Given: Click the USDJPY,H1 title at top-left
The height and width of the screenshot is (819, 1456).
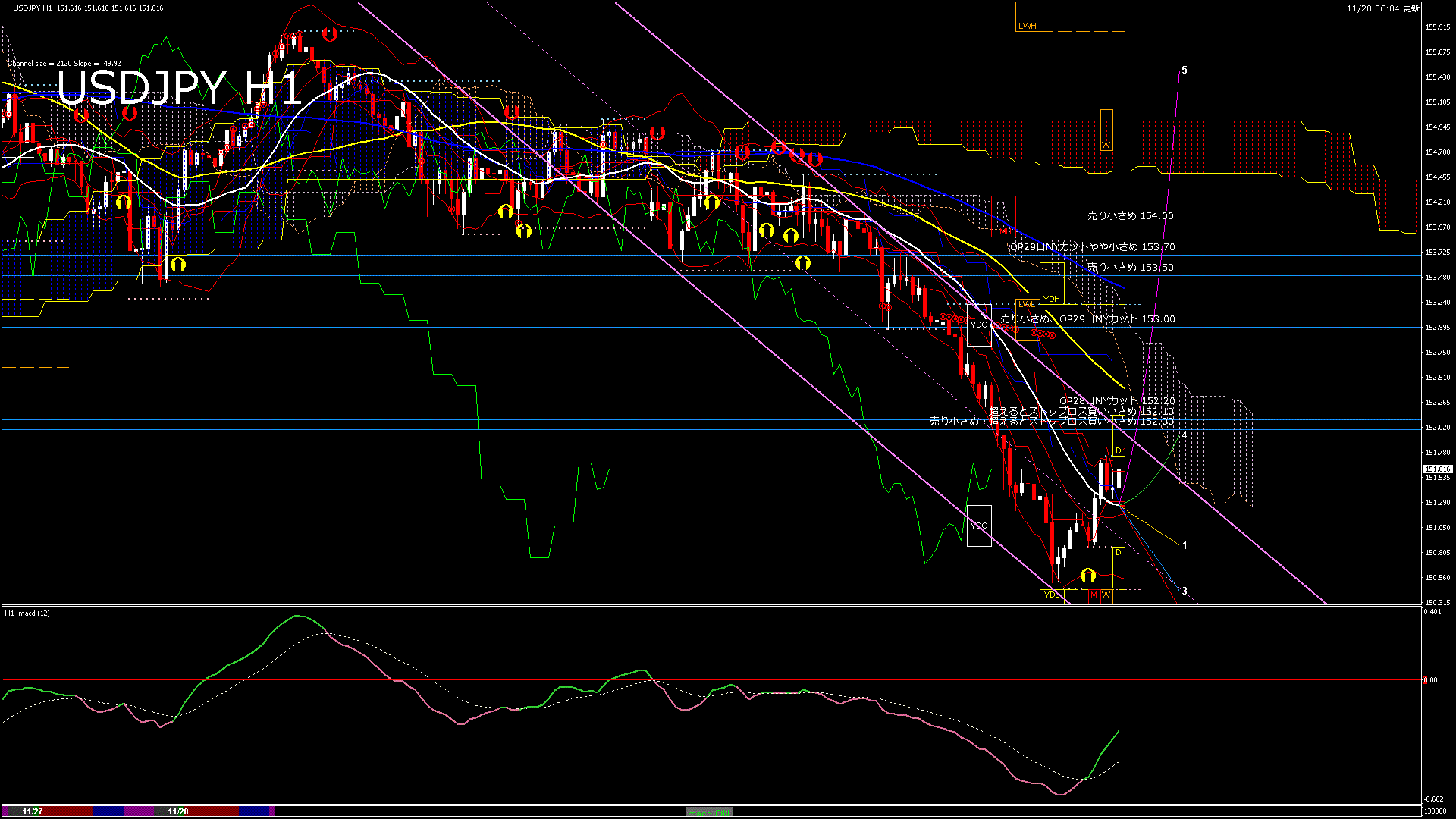Looking at the screenshot, I should click(x=33, y=8).
